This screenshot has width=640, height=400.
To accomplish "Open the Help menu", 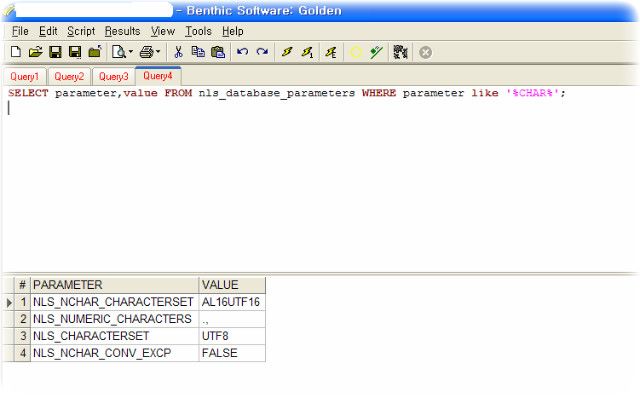I will pyautogui.click(x=233, y=31).
